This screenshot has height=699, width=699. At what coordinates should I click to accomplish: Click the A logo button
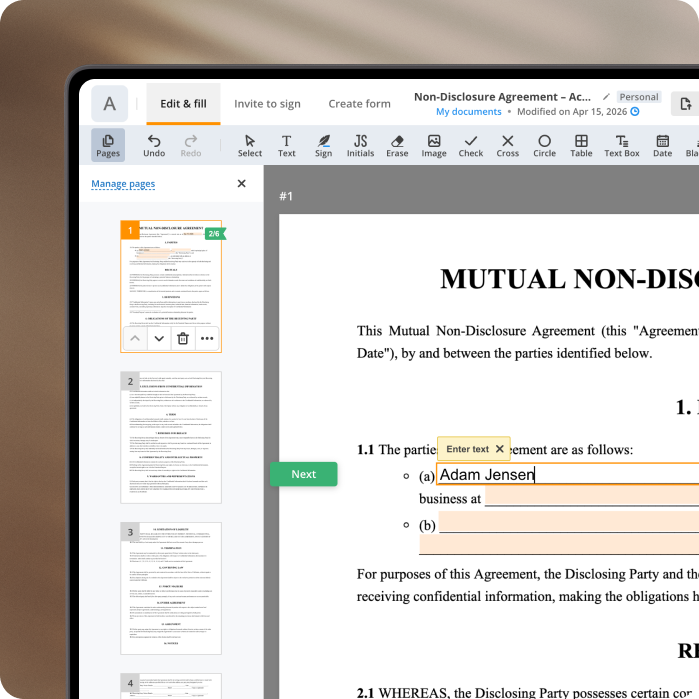(109, 104)
